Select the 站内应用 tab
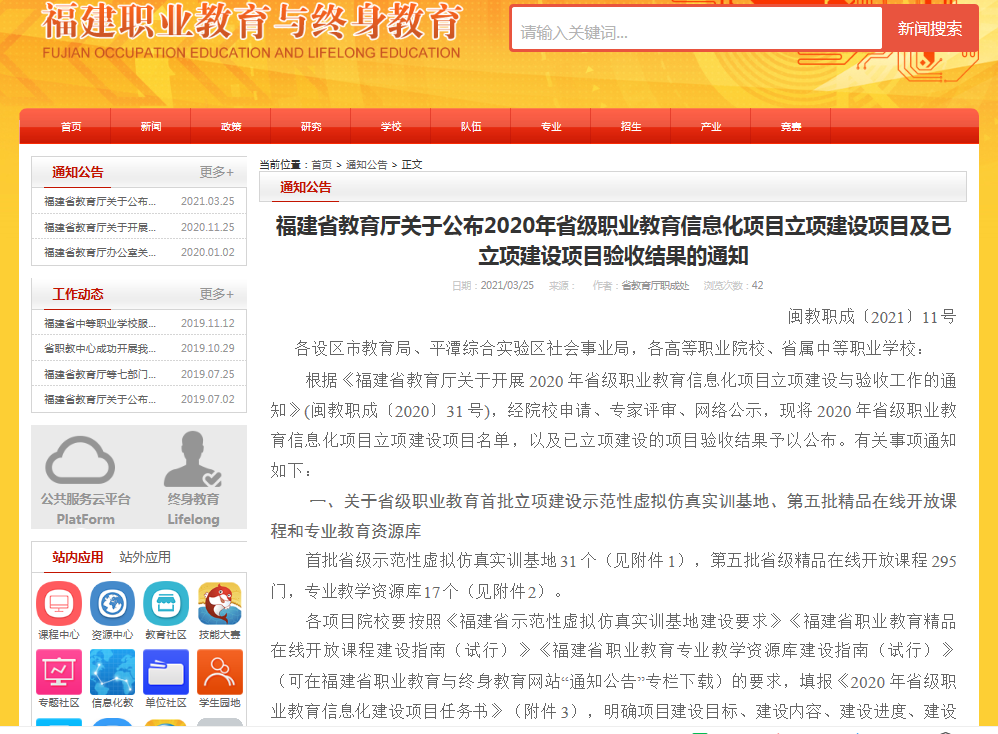This screenshot has height=734, width=998. click(78, 557)
